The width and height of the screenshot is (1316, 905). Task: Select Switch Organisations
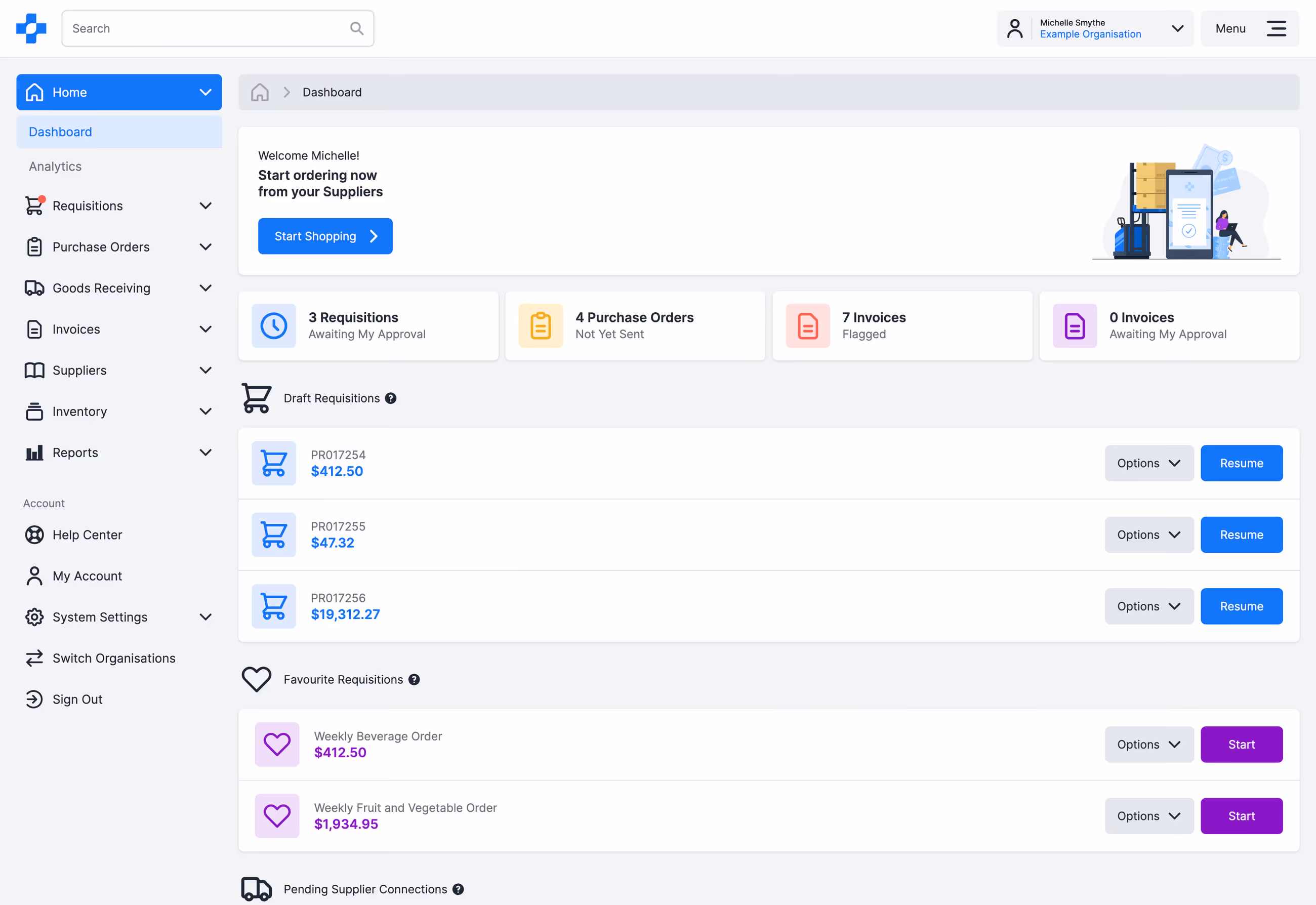pyautogui.click(x=113, y=658)
